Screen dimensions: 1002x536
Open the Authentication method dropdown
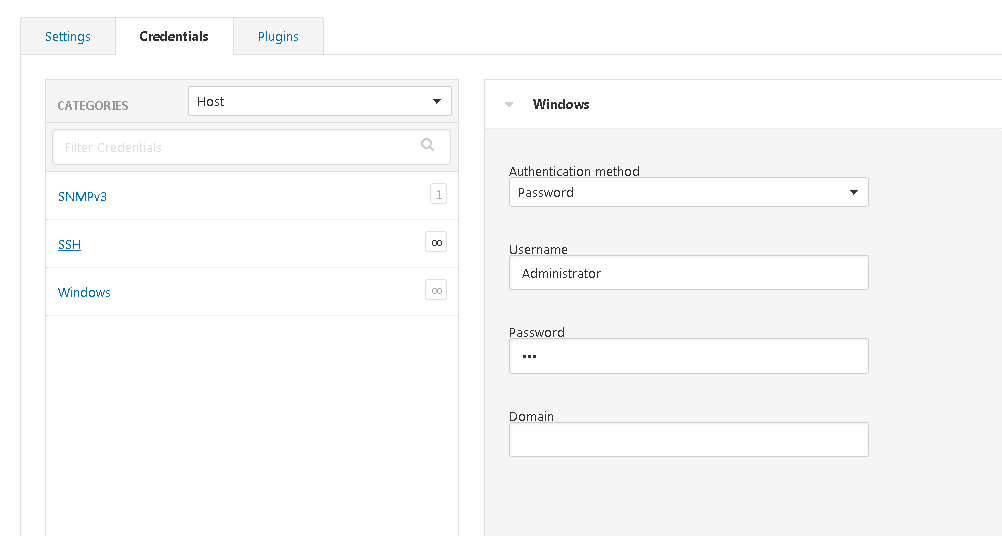pos(688,192)
